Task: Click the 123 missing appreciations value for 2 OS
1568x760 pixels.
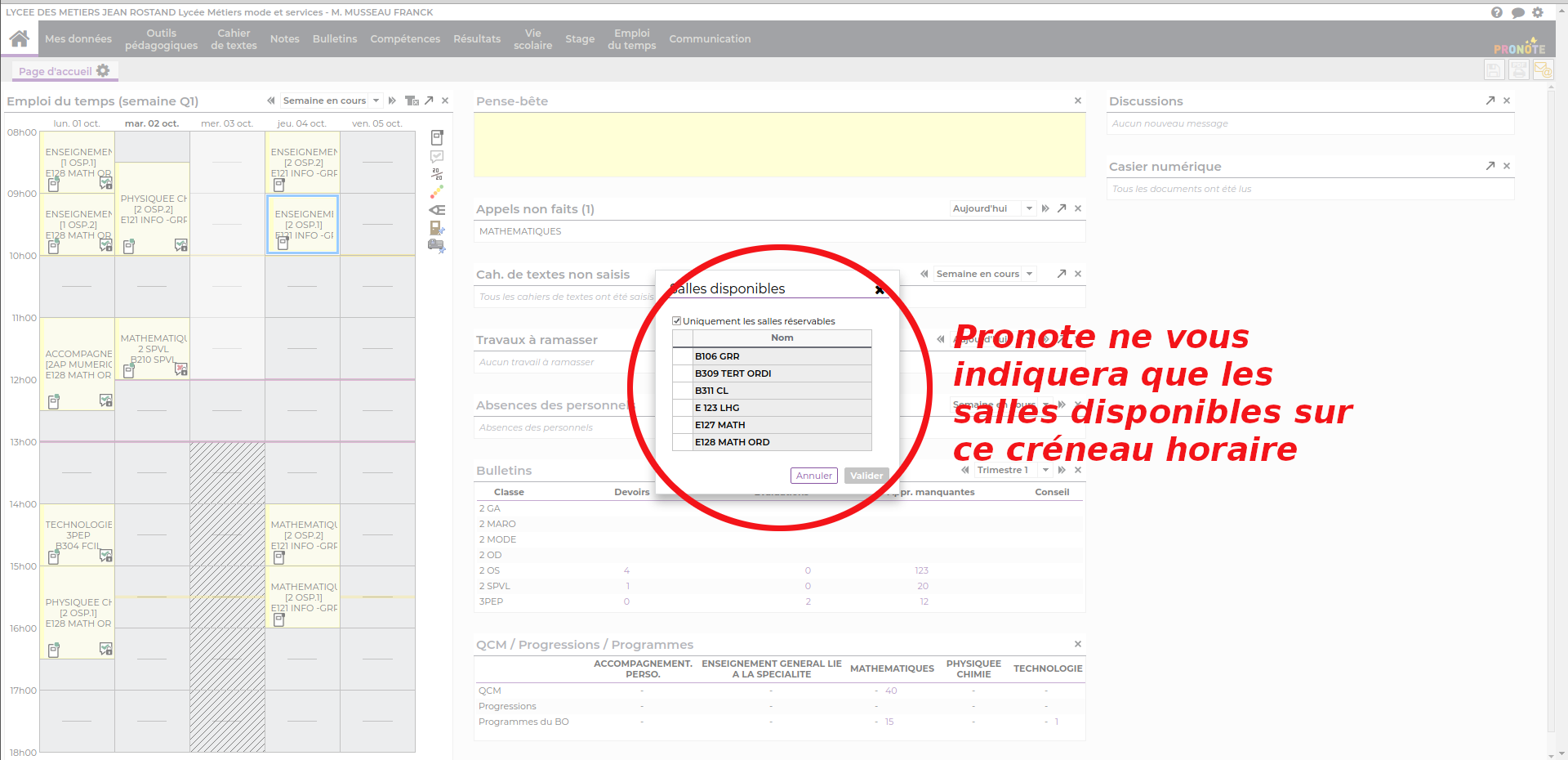Action: pyautogui.click(x=921, y=570)
